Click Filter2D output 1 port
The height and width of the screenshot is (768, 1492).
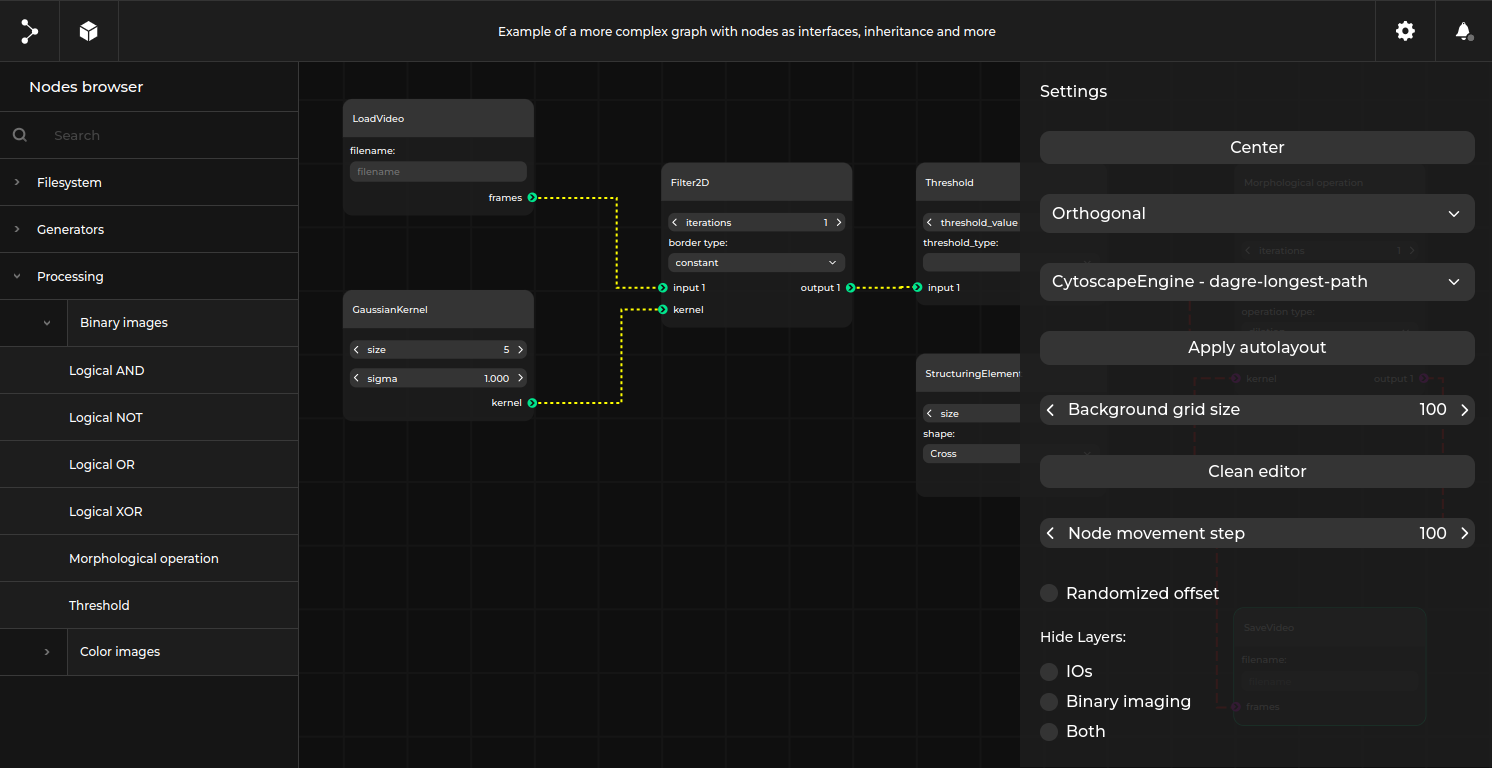pos(850,288)
